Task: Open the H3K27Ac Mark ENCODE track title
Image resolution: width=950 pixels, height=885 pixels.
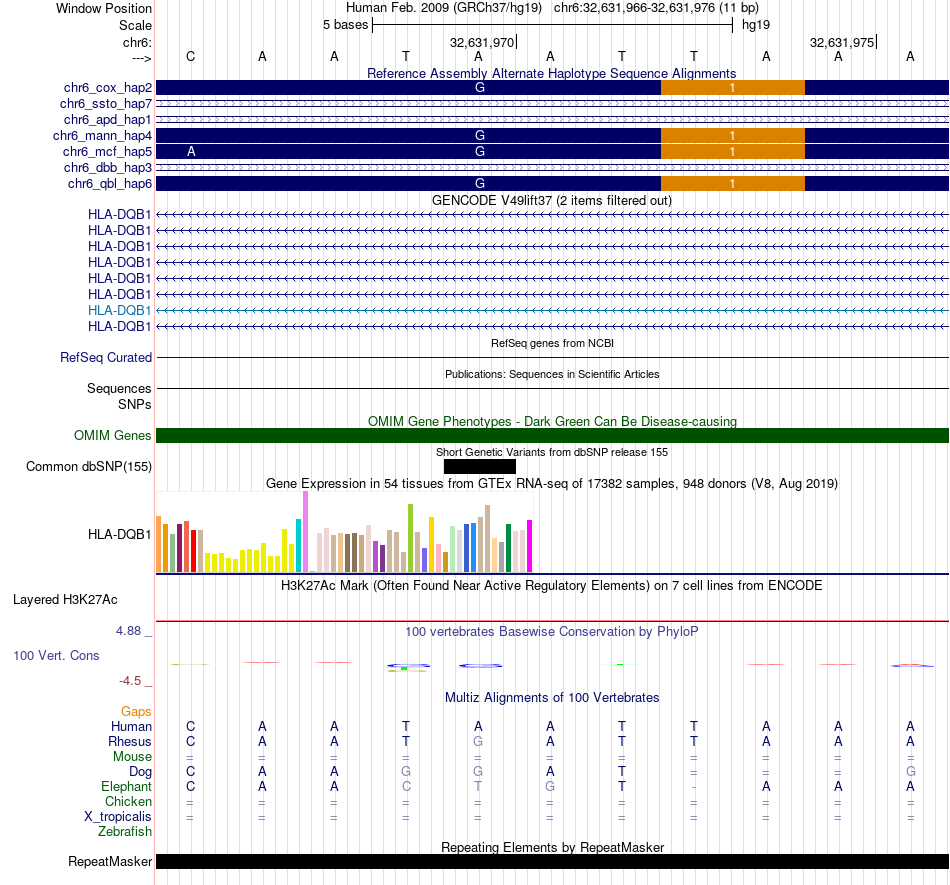Action: pos(552,586)
